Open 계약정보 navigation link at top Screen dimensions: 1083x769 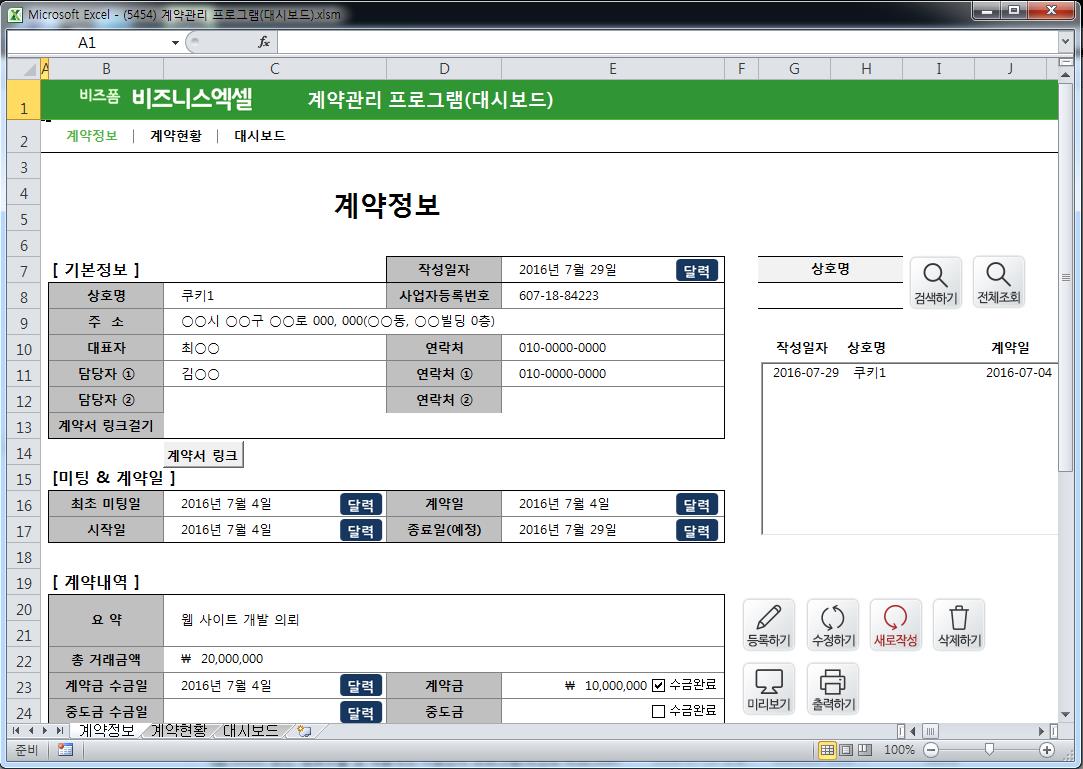92,135
